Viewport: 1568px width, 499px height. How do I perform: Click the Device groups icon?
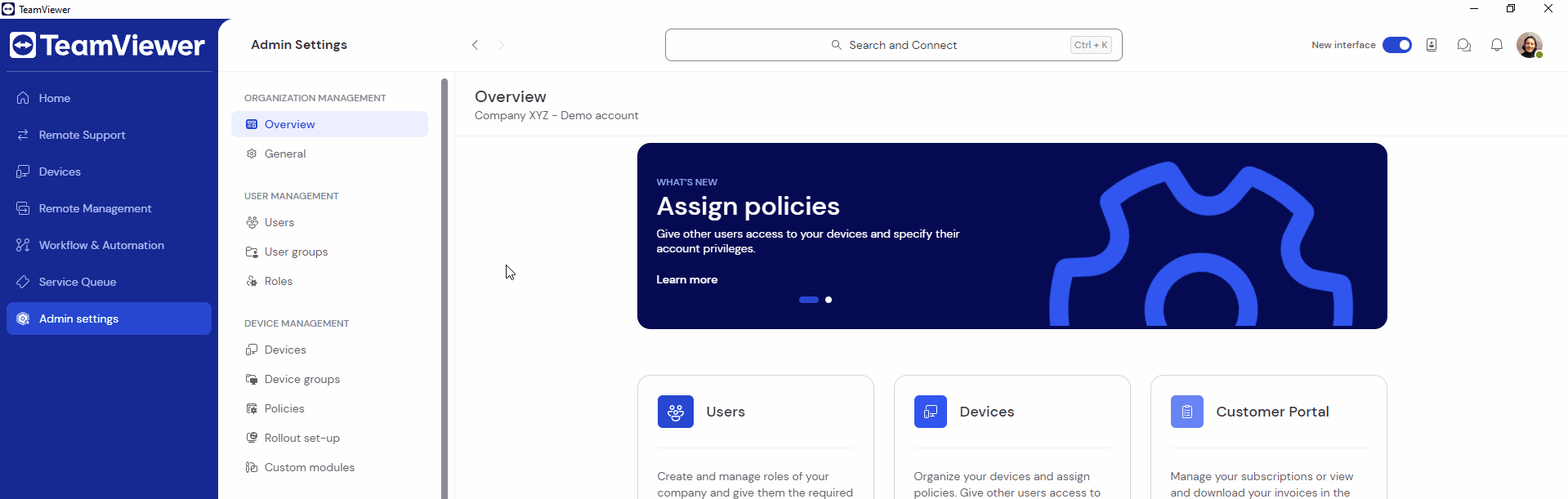(252, 379)
